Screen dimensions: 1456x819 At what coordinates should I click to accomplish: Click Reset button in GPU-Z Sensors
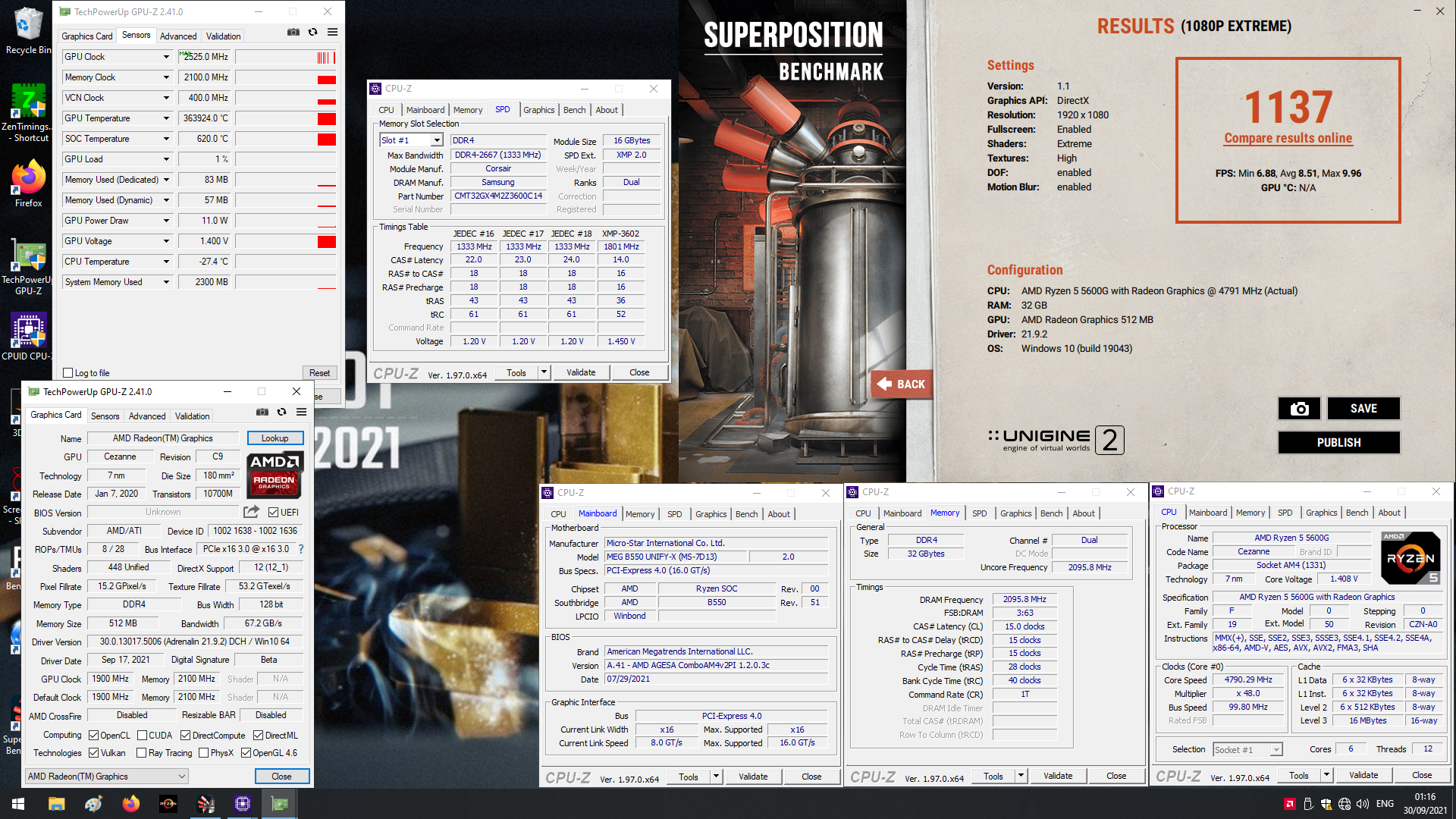[x=319, y=373]
